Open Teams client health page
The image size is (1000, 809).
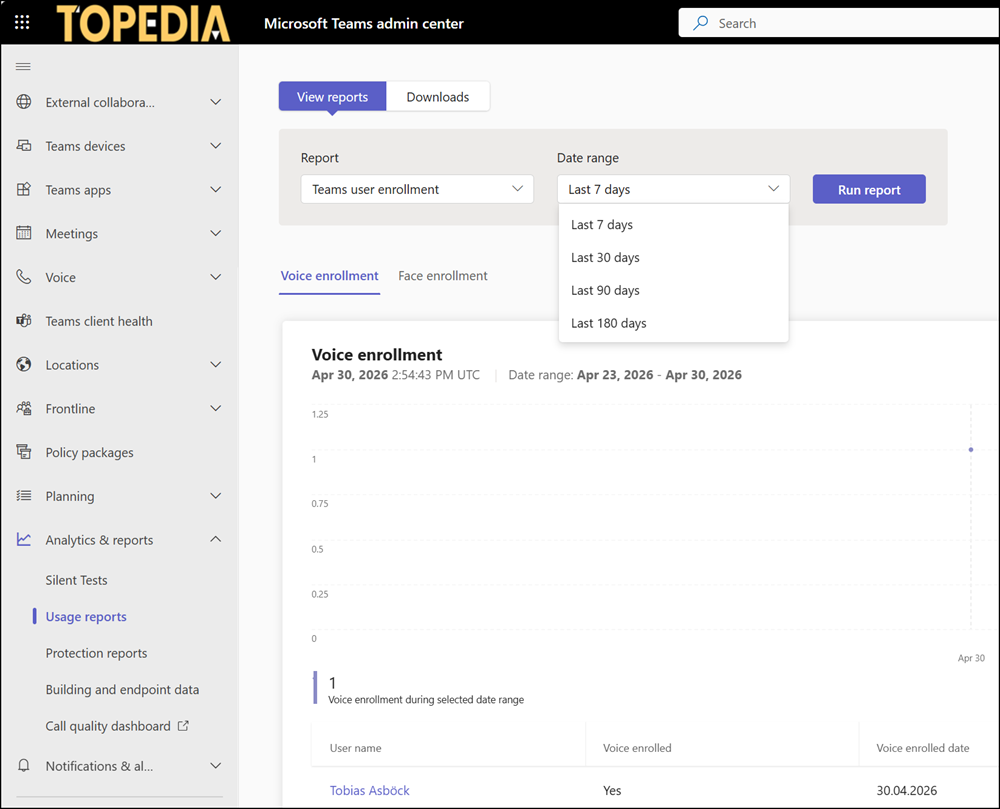(99, 321)
